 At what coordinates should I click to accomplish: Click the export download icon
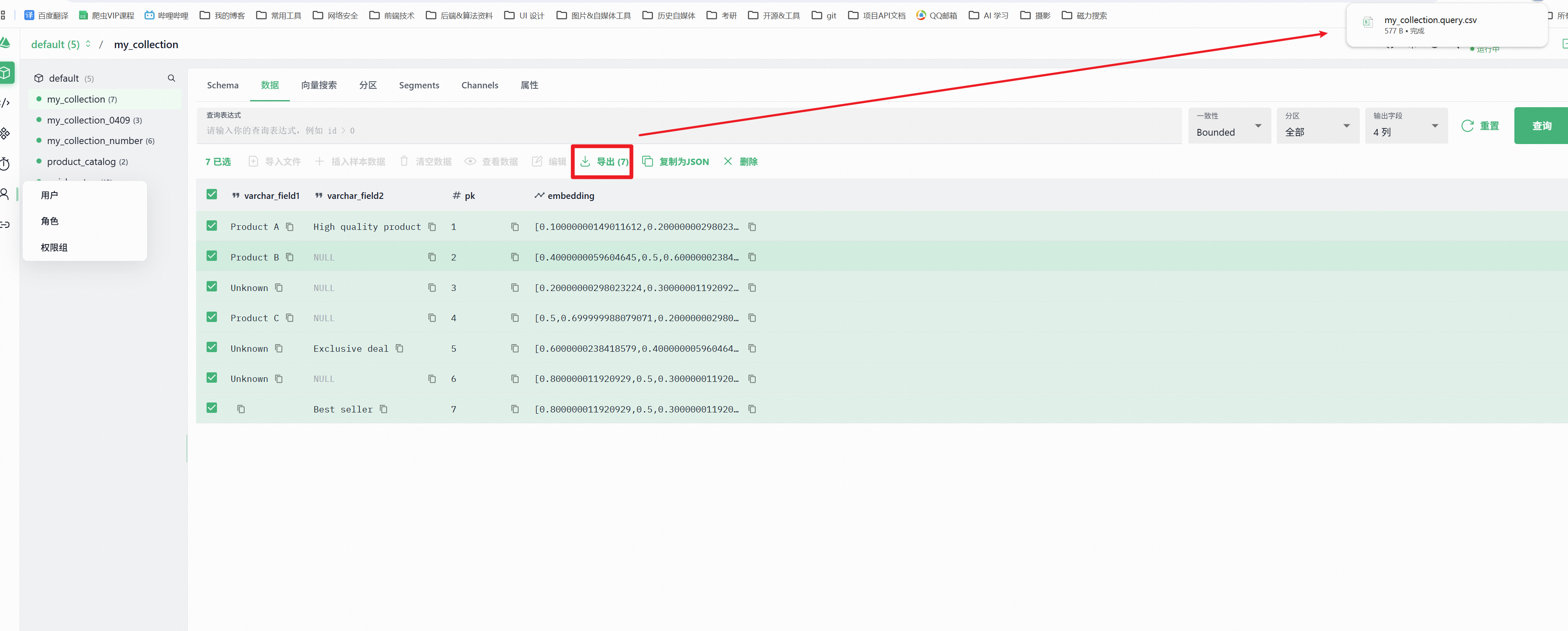pos(585,161)
